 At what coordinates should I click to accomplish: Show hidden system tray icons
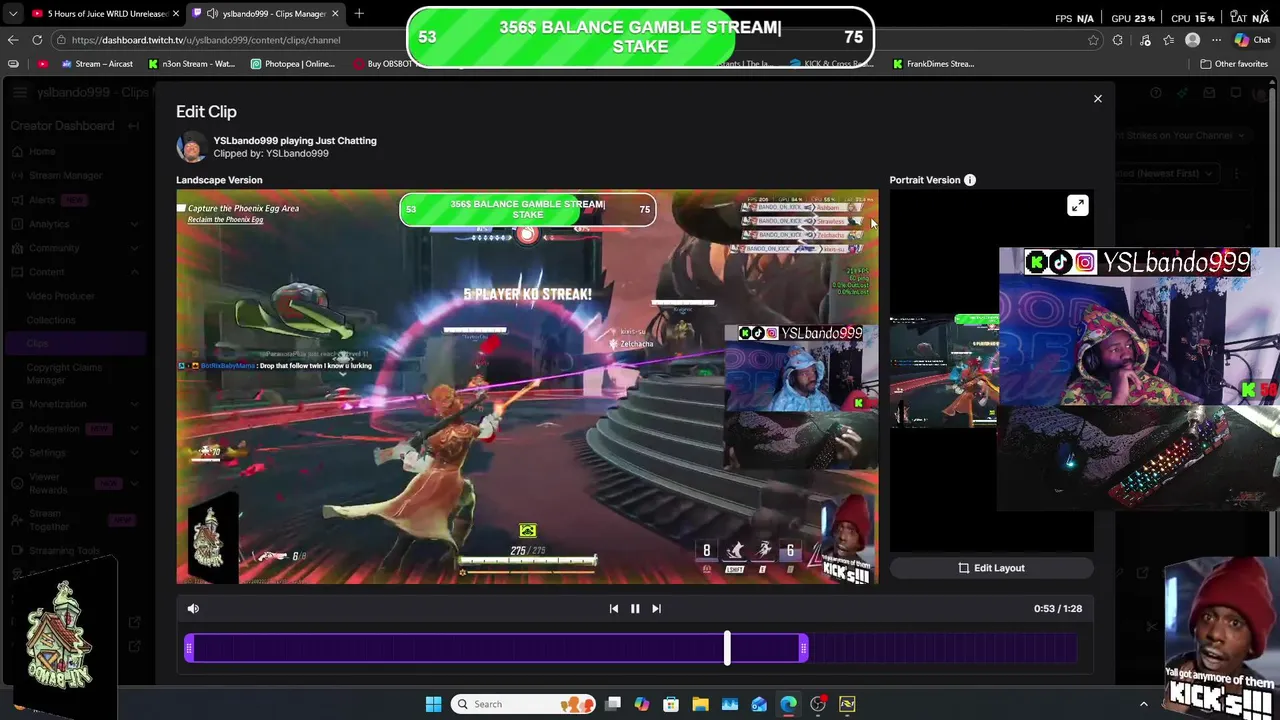point(1144,704)
